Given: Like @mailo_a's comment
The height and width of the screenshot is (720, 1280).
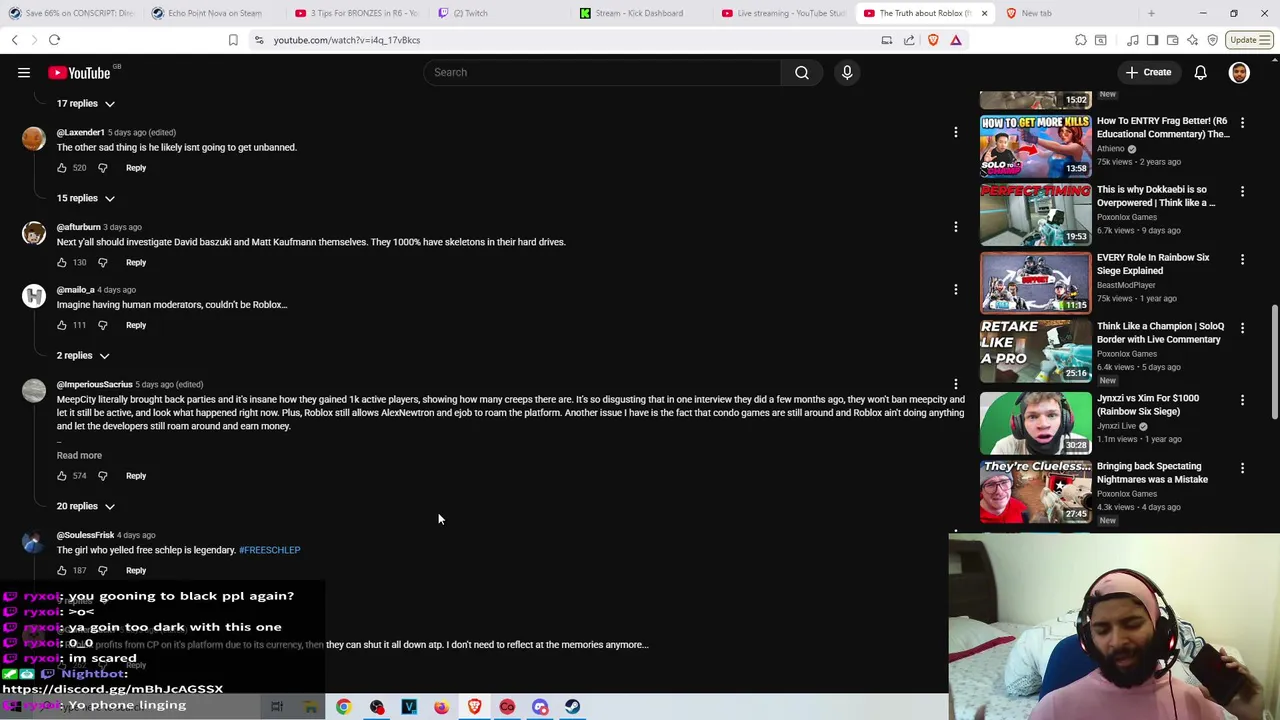Looking at the screenshot, I should (62, 325).
